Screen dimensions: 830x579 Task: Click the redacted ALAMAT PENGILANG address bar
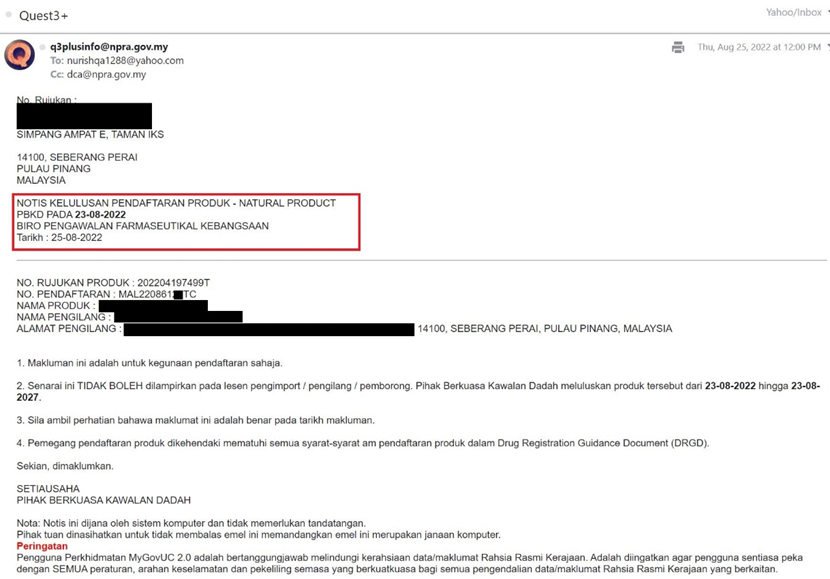coord(268,329)
